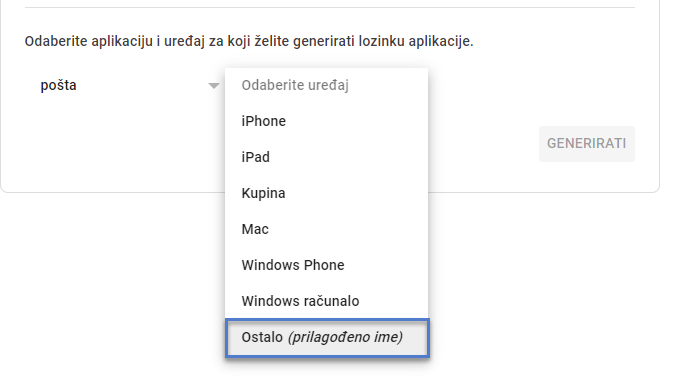The image size is (696, 380).
Task: Select Mac in the device menu
Action: (327, 229)
